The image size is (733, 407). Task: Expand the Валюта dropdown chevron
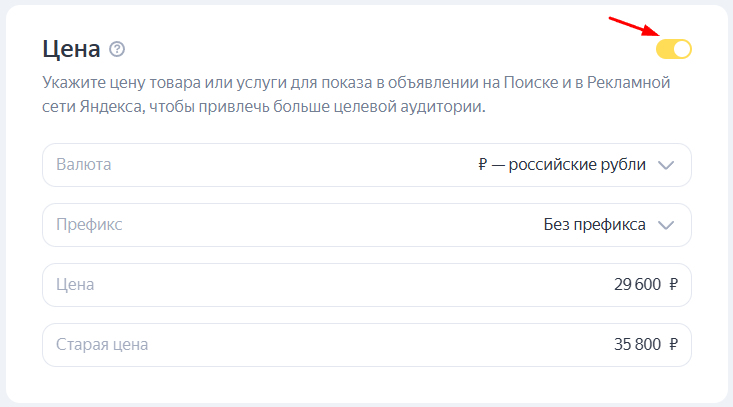tap(668, 165)
